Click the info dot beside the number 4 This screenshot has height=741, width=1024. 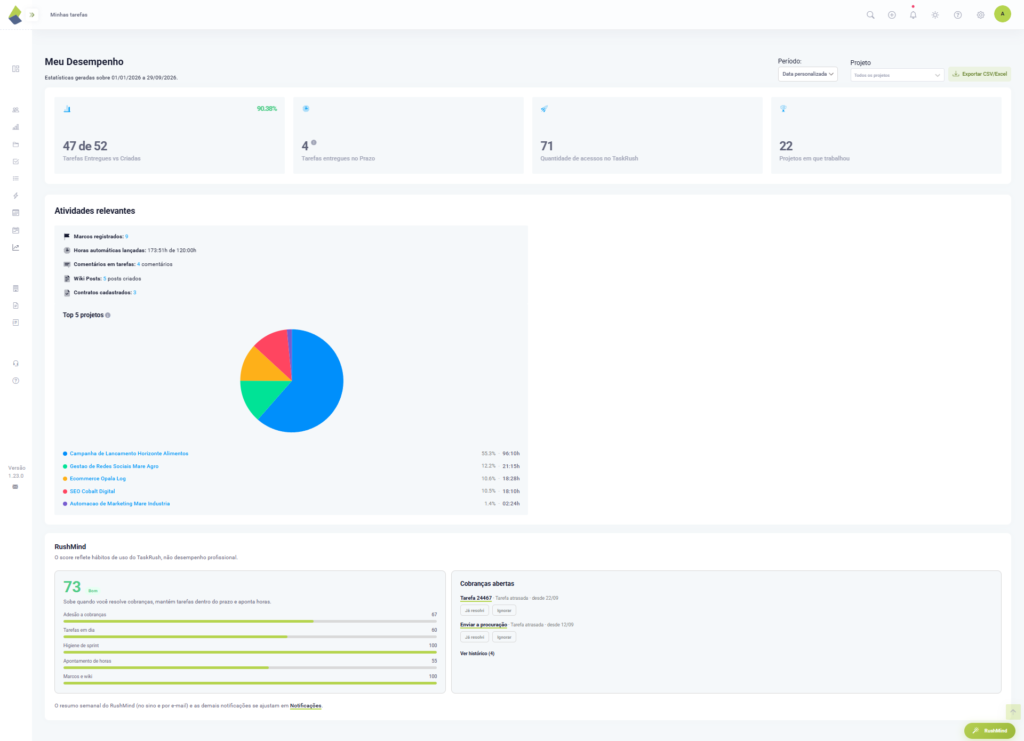pos(313,142)
